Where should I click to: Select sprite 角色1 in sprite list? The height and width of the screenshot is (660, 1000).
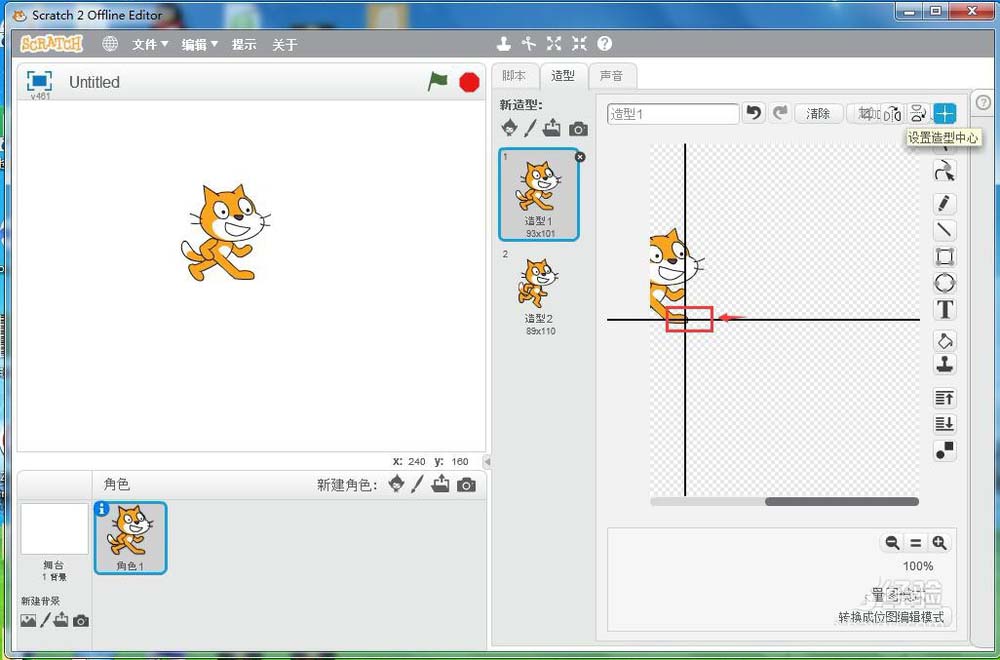tap(131, 538)
